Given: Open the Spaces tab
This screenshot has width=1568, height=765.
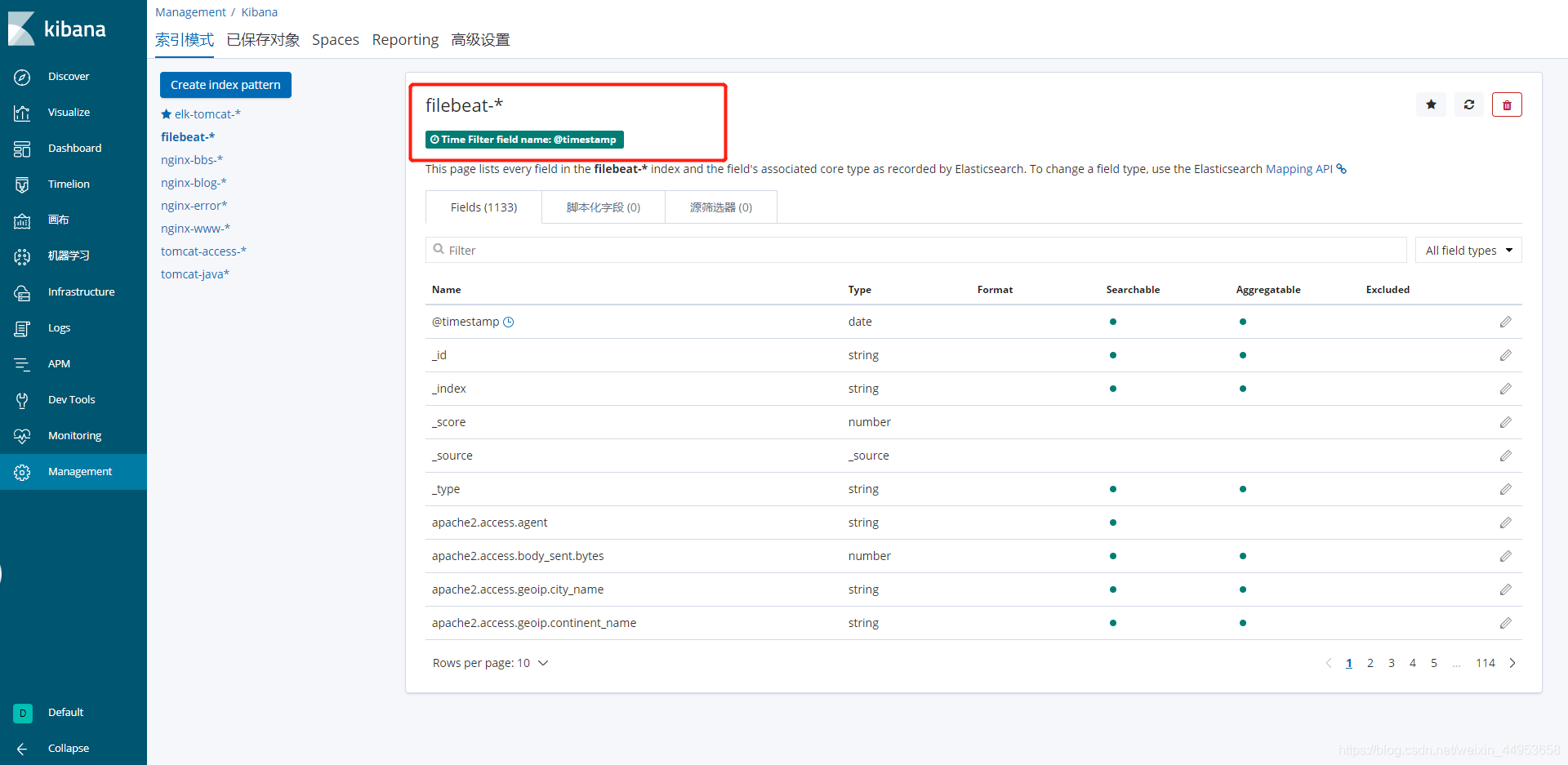Looking at the screenshot, I should (336, 40).
